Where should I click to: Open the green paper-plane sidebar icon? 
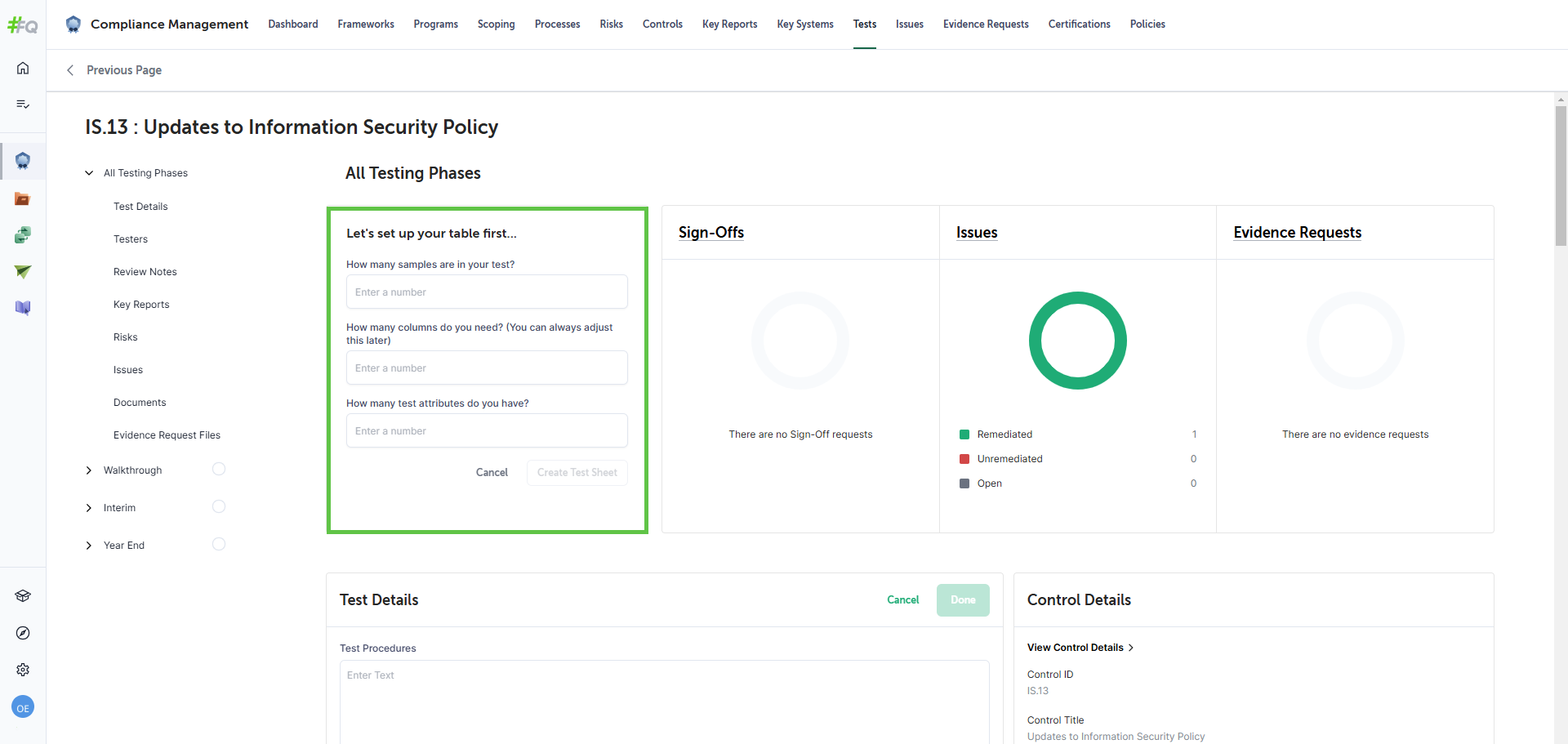23,271
